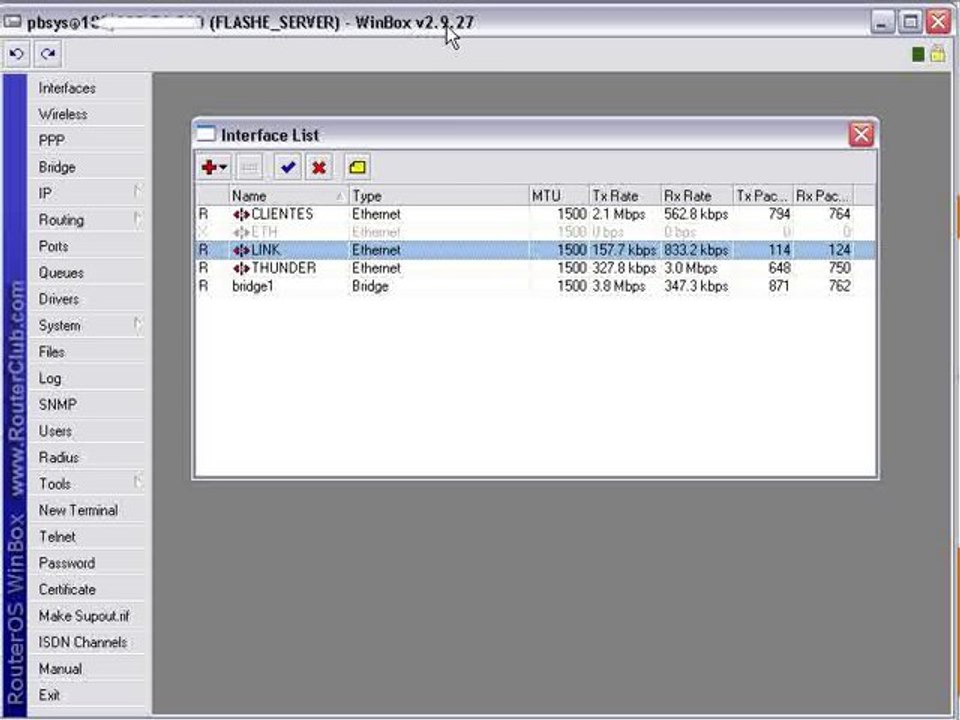Screen dimensions: 960x720
Task: Click the 3.8 Mbps Tx Rate value
Action: click(619, 286)
